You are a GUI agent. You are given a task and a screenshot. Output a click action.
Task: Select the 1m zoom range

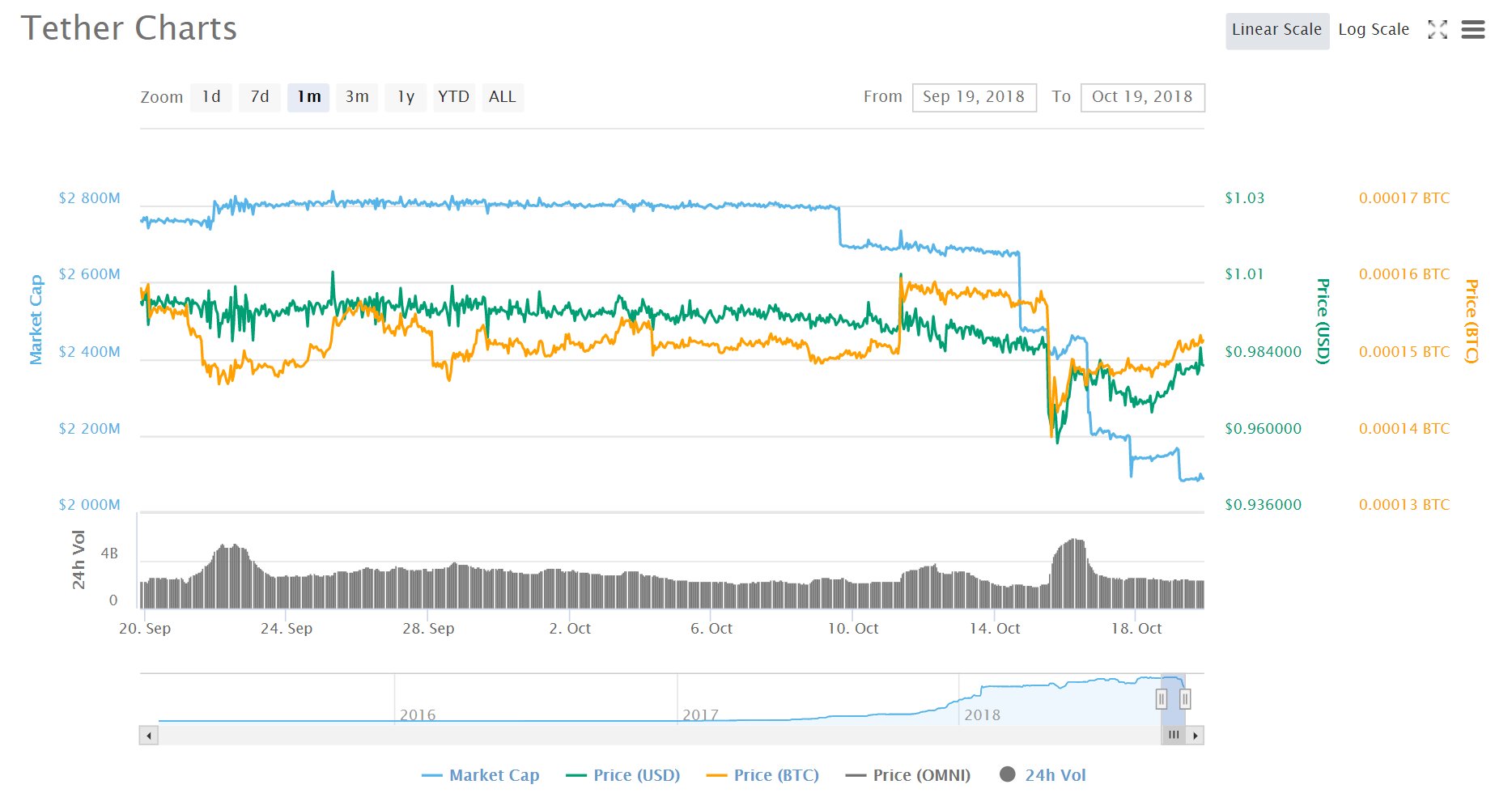(308, 97)
